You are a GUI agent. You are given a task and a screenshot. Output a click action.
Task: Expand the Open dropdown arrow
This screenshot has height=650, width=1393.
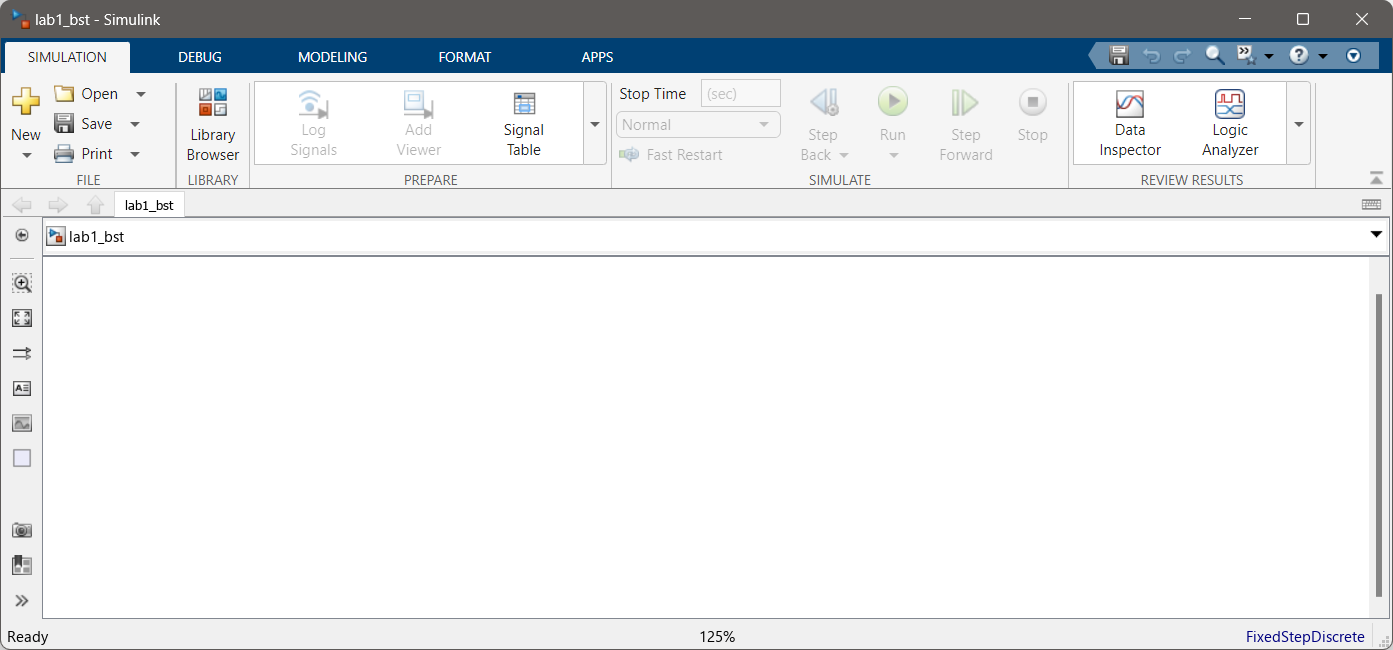(x=140, y=94)
